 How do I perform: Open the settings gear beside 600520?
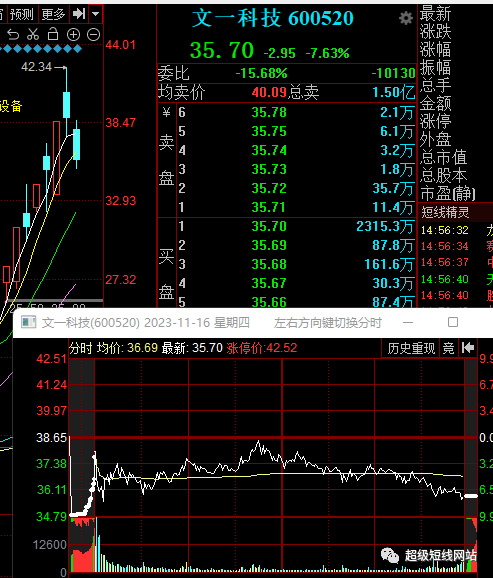[406, 18]
